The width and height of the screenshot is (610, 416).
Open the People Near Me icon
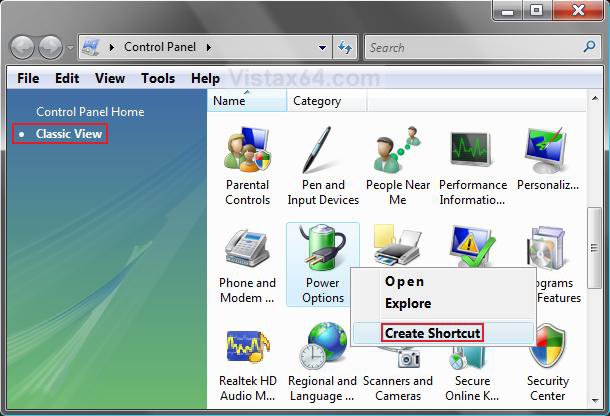(397, 149)
